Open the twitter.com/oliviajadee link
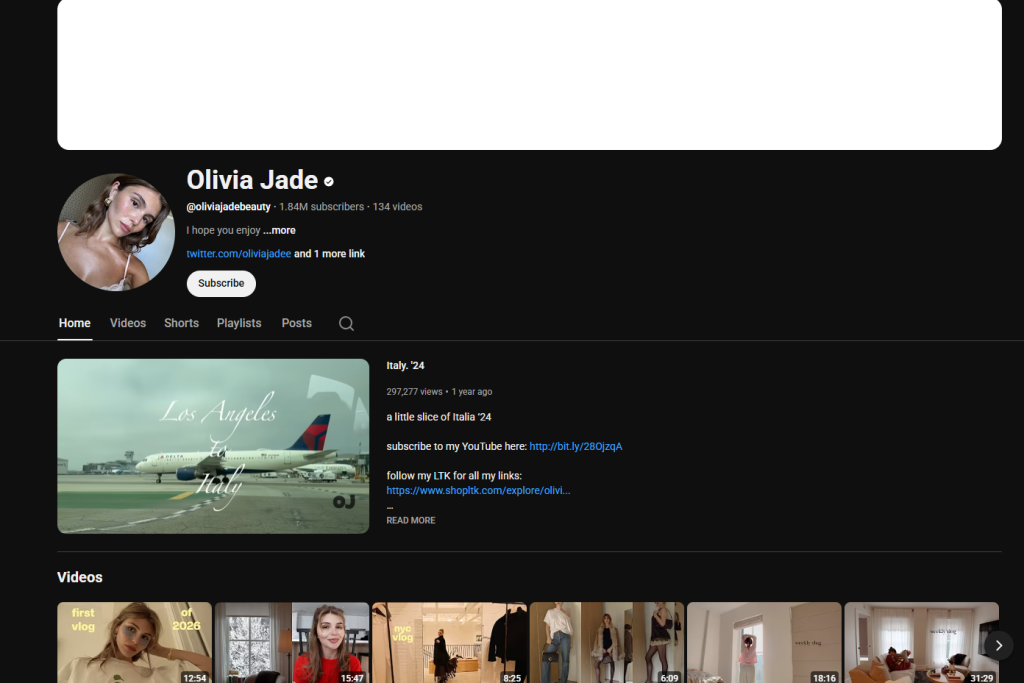This screenshot has height=683, width=1024. coord(238,253)
